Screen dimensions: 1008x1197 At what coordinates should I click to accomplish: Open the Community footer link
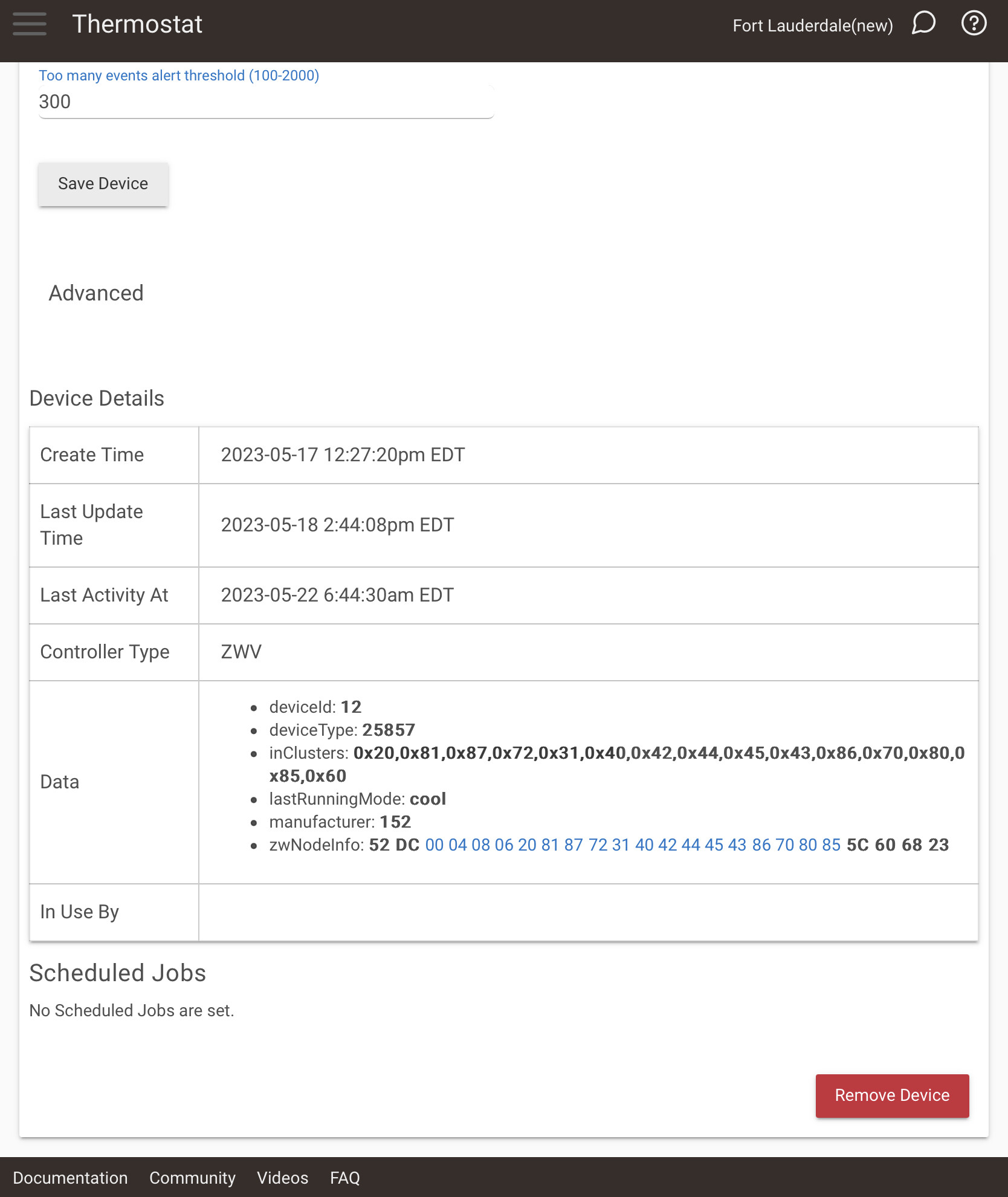(x=192, y=1178)
